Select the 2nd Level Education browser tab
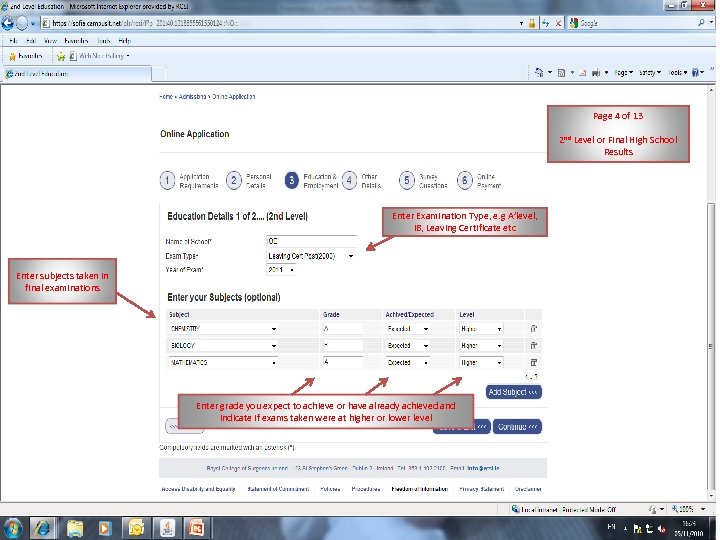The height and width of the screenshot is (540, 720). 76,73
